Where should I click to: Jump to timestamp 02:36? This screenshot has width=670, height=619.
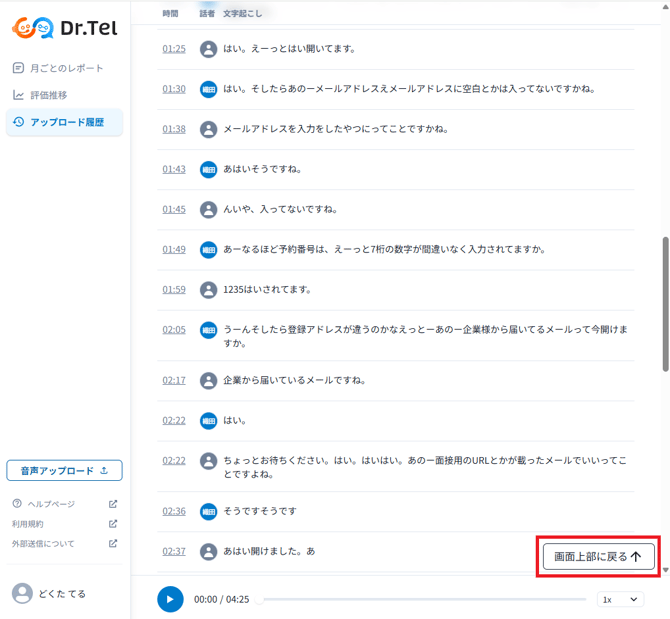(x=174, y=511)
